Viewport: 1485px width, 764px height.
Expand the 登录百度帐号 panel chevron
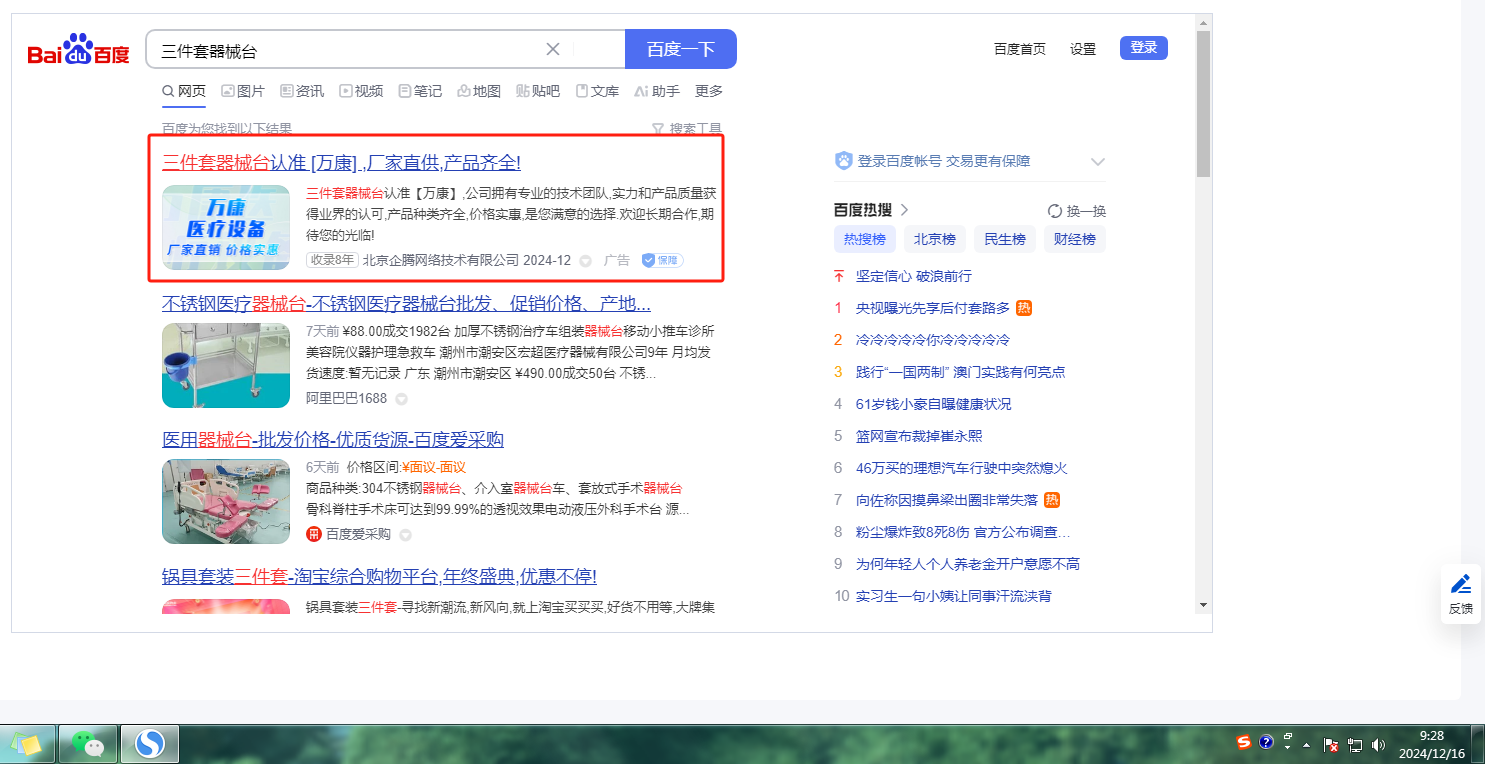[1097, 161]
